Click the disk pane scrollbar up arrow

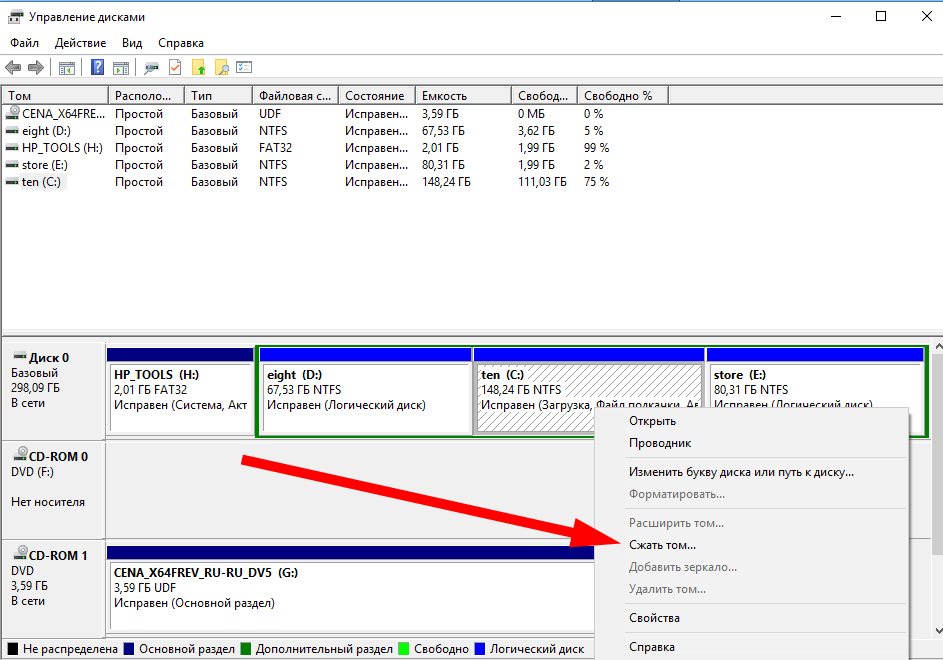coord(937,347)
